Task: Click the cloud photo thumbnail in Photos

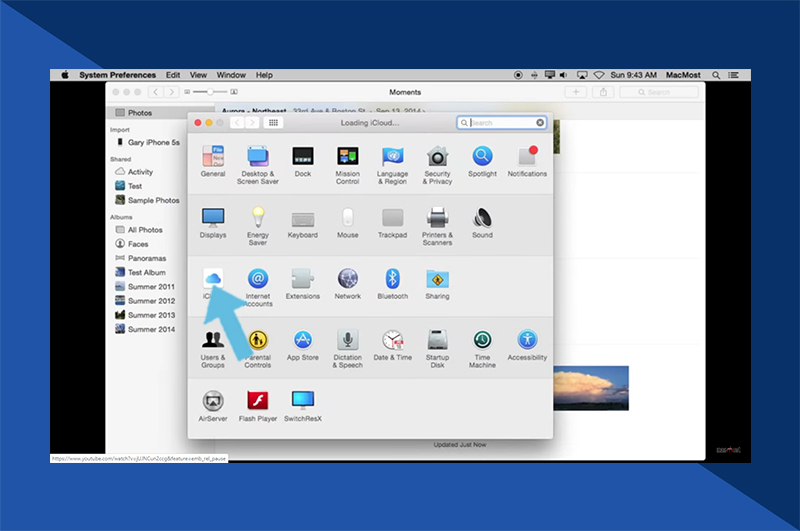Action: (x=591, y=388)
